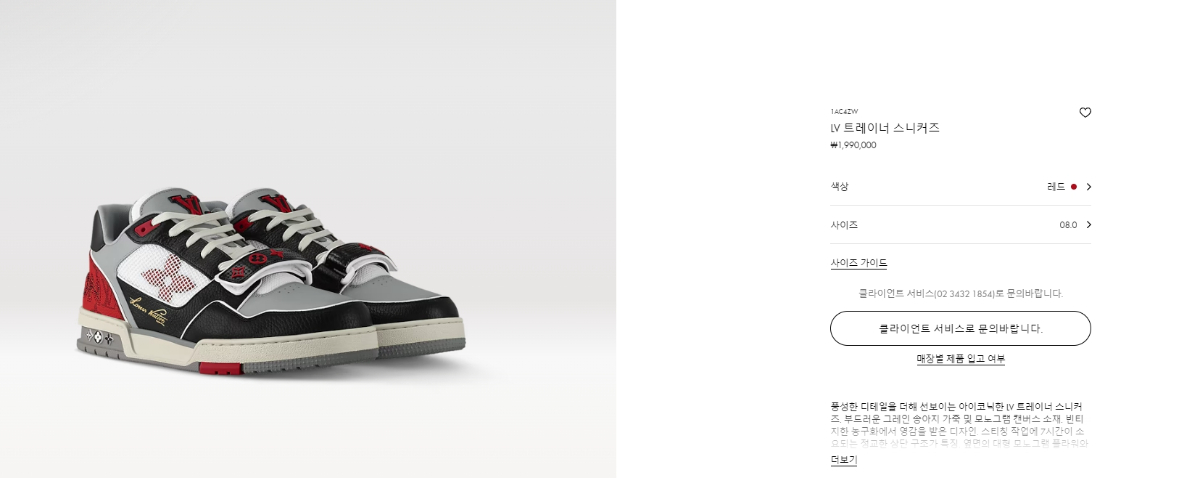Click the ₩1,990,000 price text
The image size is (1200, 478).
click(x=853, y=145)
